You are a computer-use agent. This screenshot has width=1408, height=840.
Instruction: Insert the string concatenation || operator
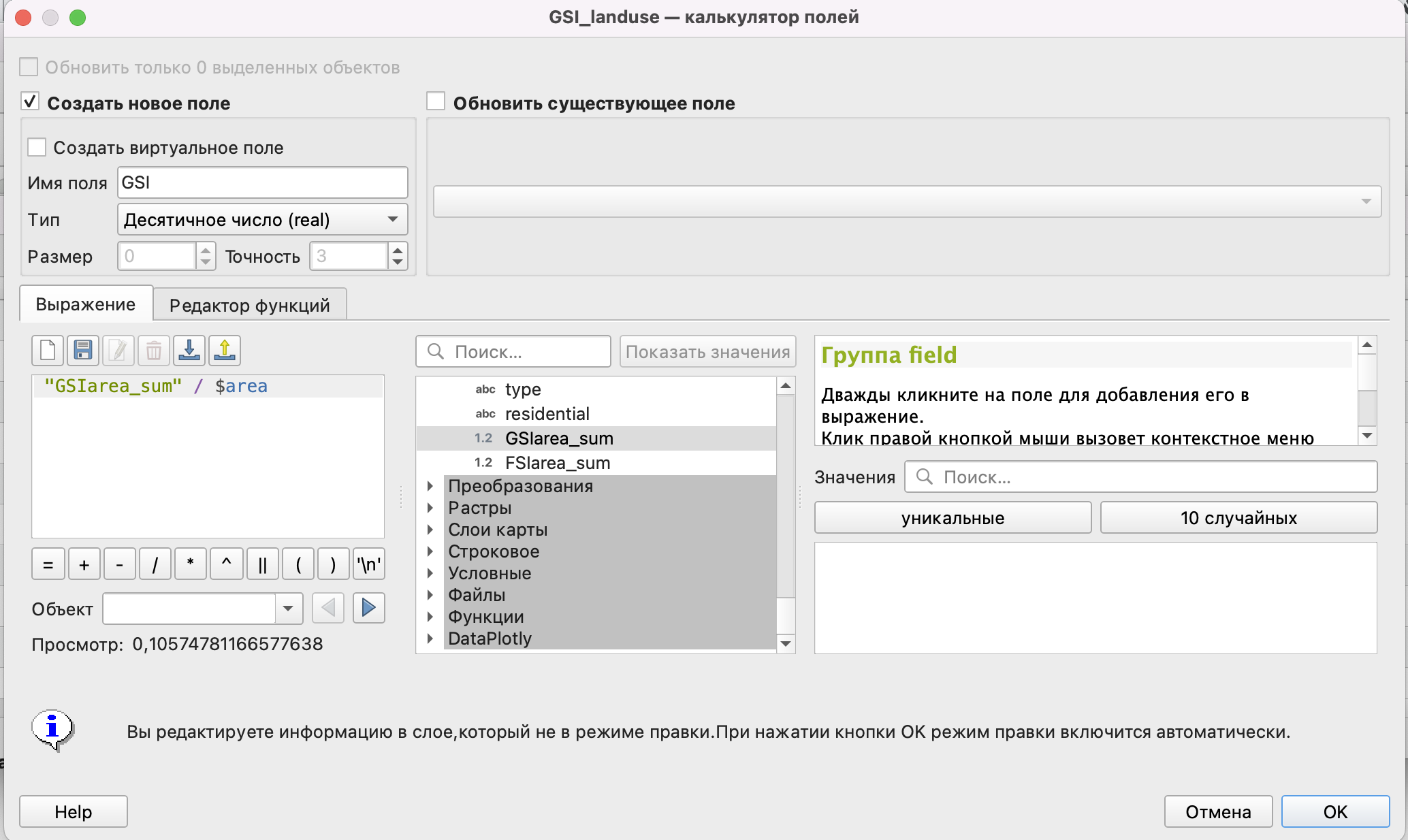[x=262, y=564]
